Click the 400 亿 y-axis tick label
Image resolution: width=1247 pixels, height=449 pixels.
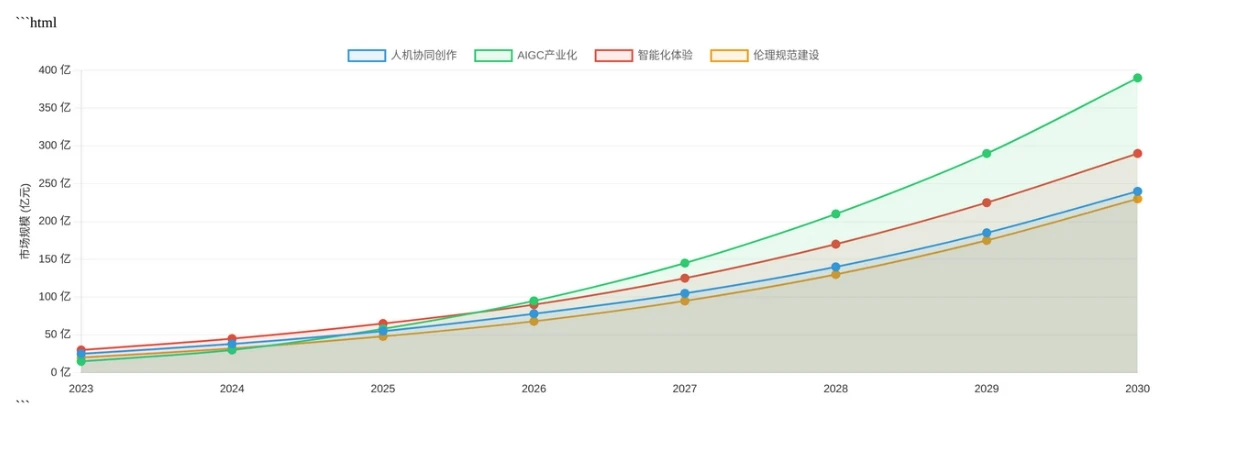(x=55, y=70)
